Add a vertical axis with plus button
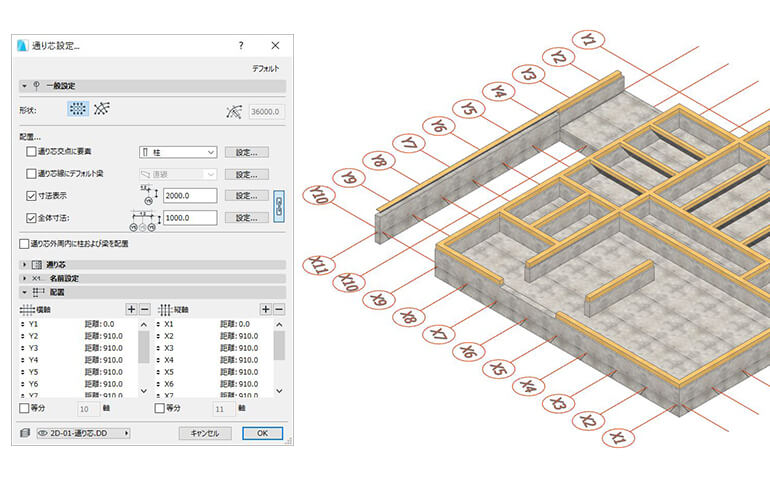 pos(266,310)
